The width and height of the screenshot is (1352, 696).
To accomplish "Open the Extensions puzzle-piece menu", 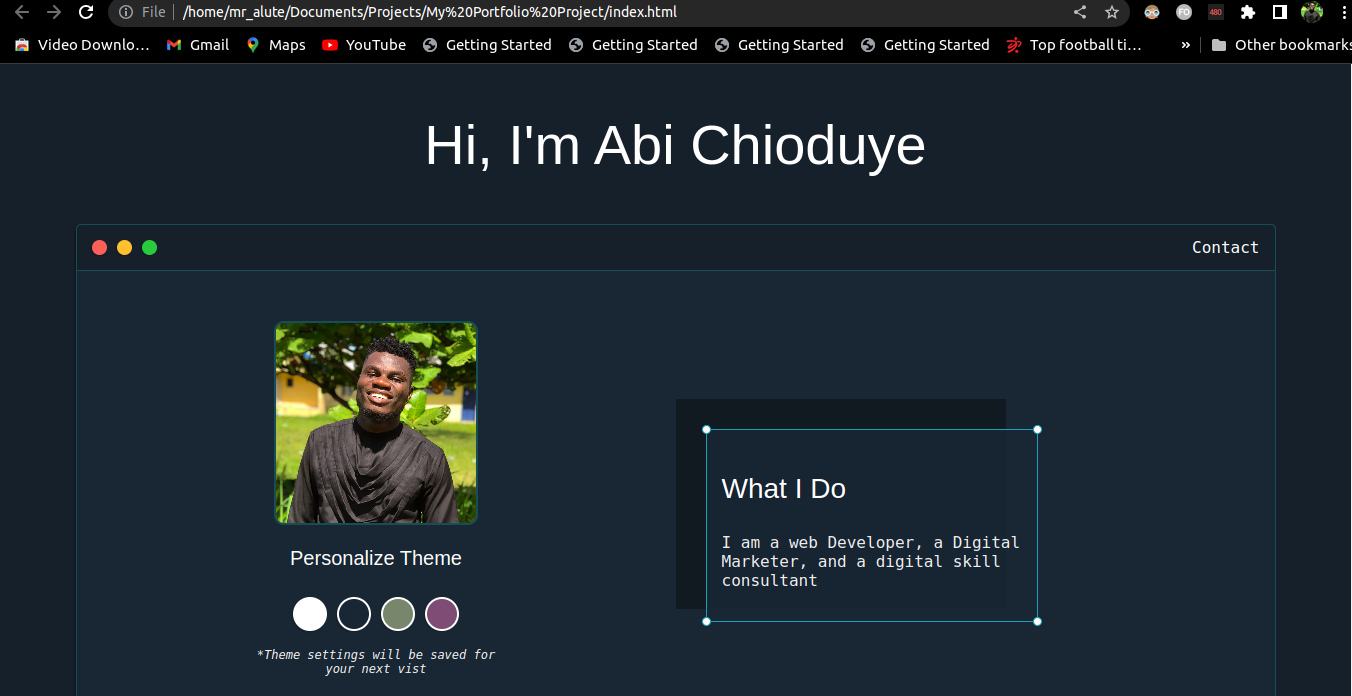I will 1247,14.
